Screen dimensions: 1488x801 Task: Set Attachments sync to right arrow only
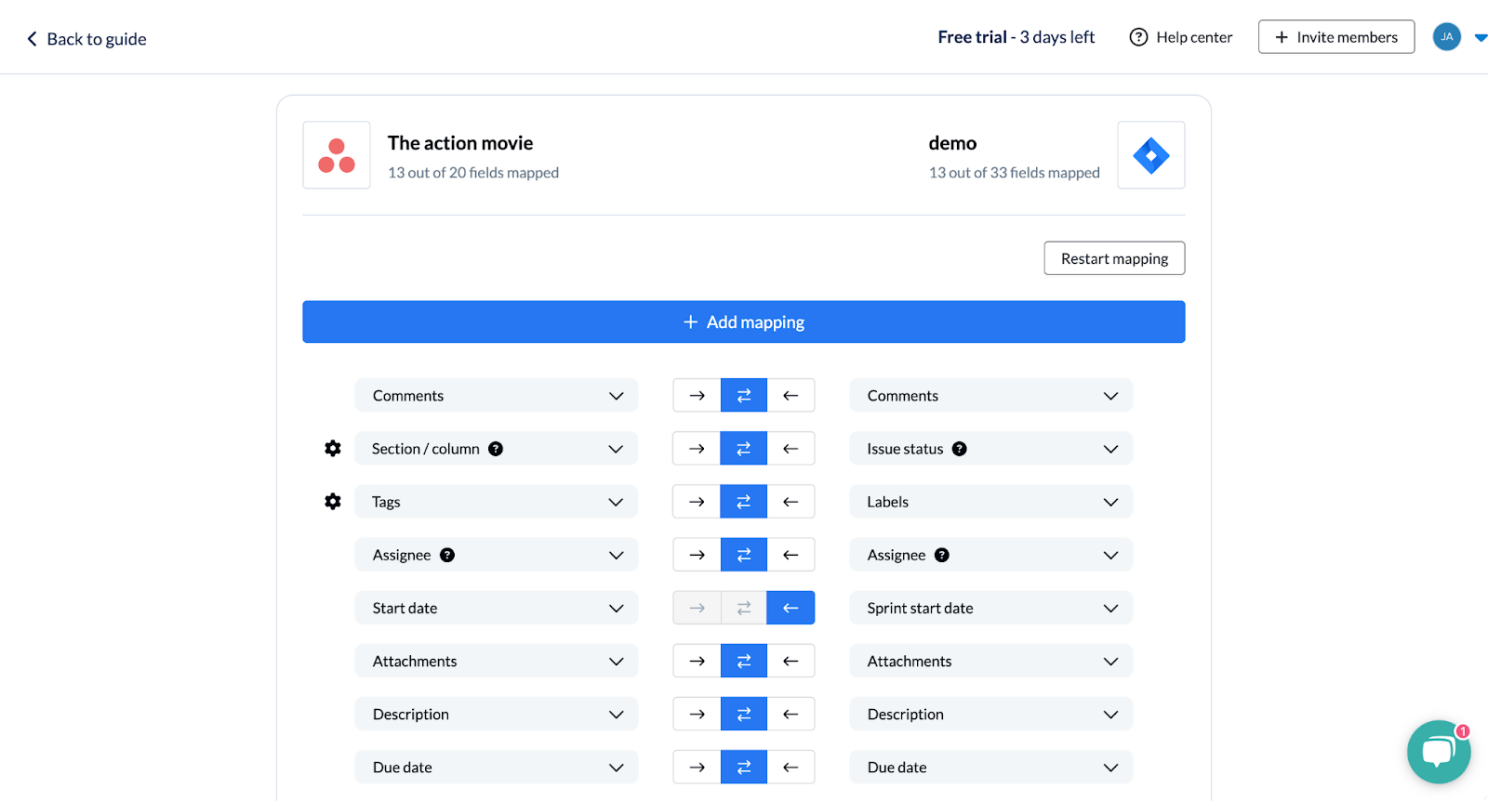click(697, 661)
